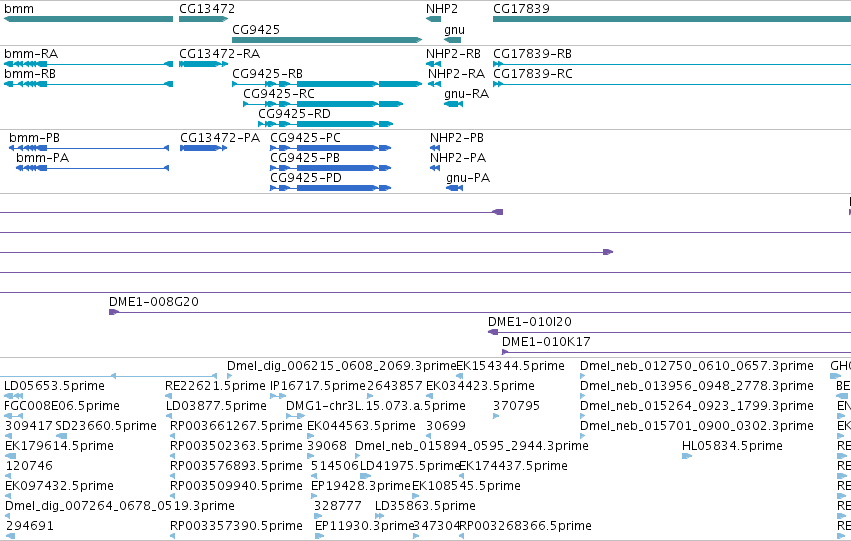Screen dimensions: 851x541
Task: Select transcript CG17839-RC
Action: 672,84
